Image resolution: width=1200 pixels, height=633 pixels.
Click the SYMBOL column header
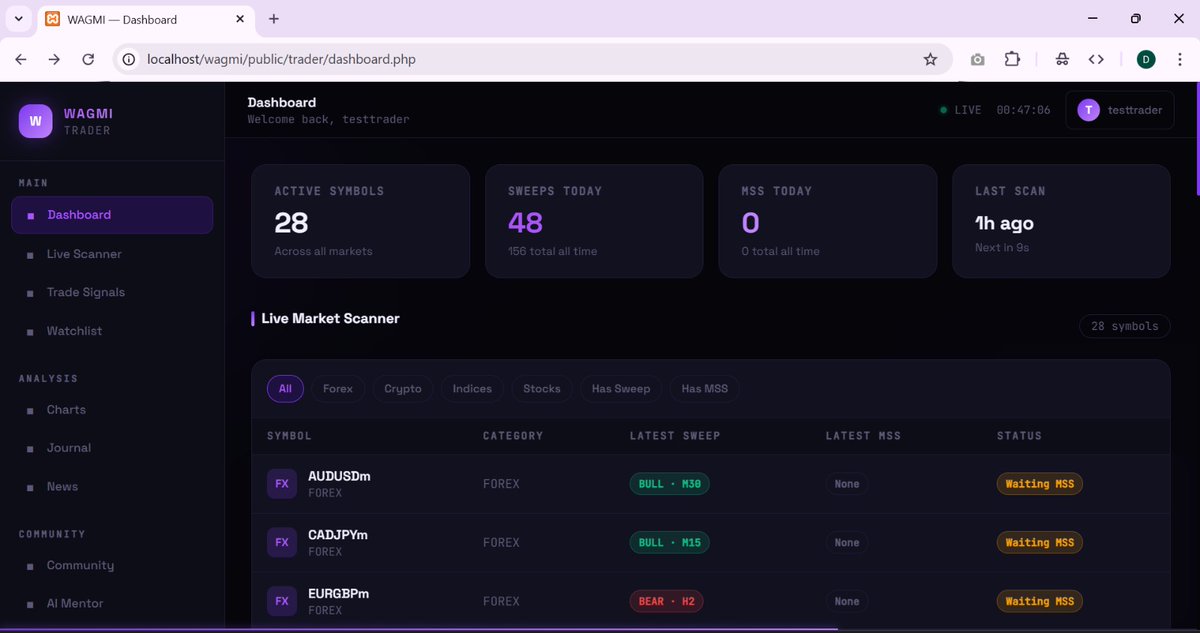point(289,436)
